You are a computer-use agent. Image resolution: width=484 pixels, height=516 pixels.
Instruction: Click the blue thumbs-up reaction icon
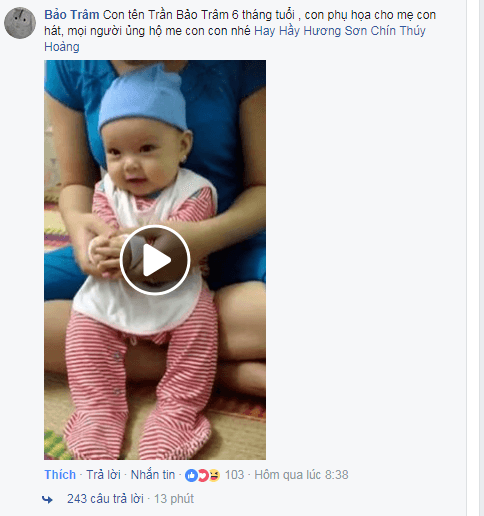point(191,475)
